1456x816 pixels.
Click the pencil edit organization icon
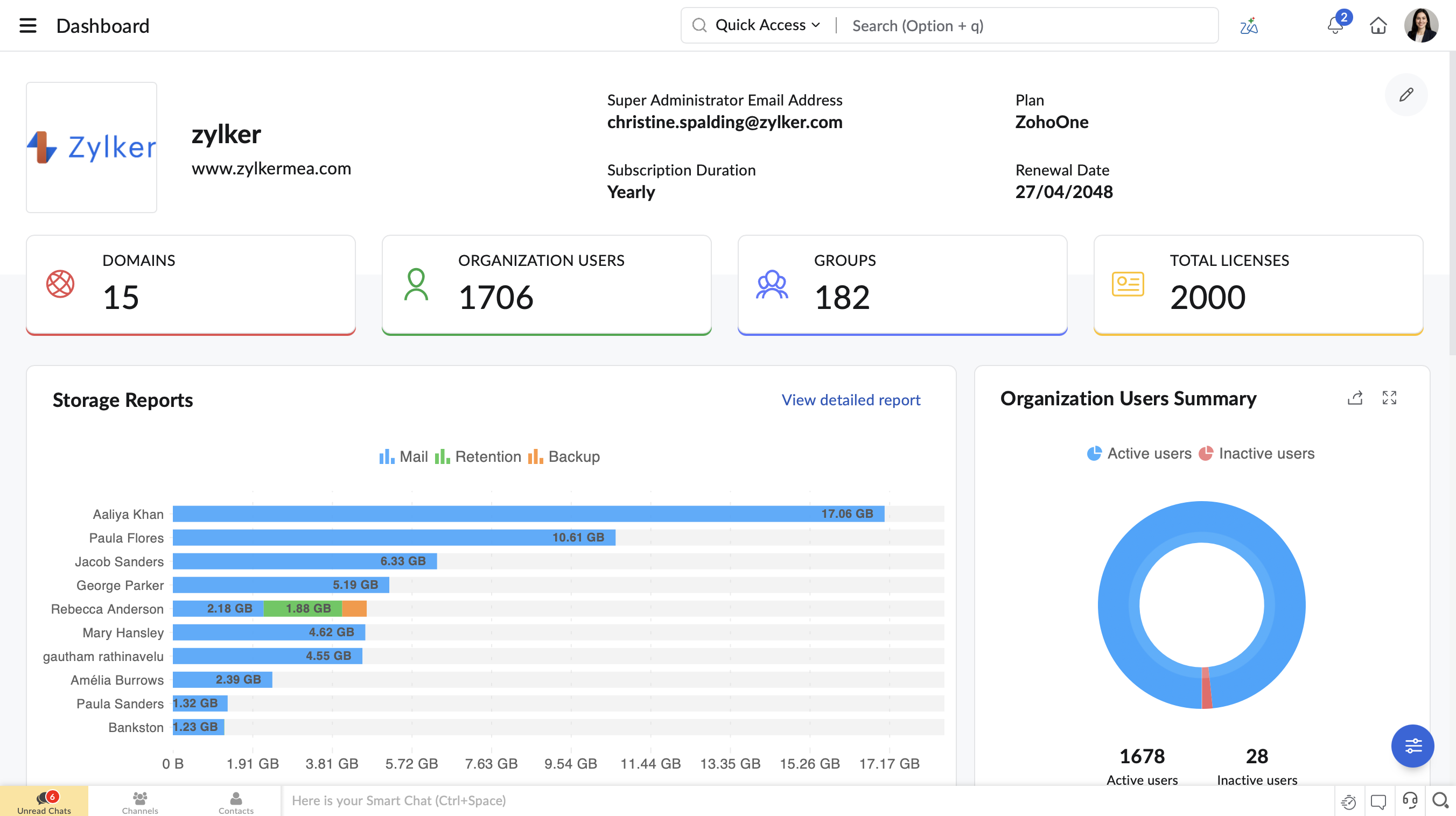(1406, 95)
